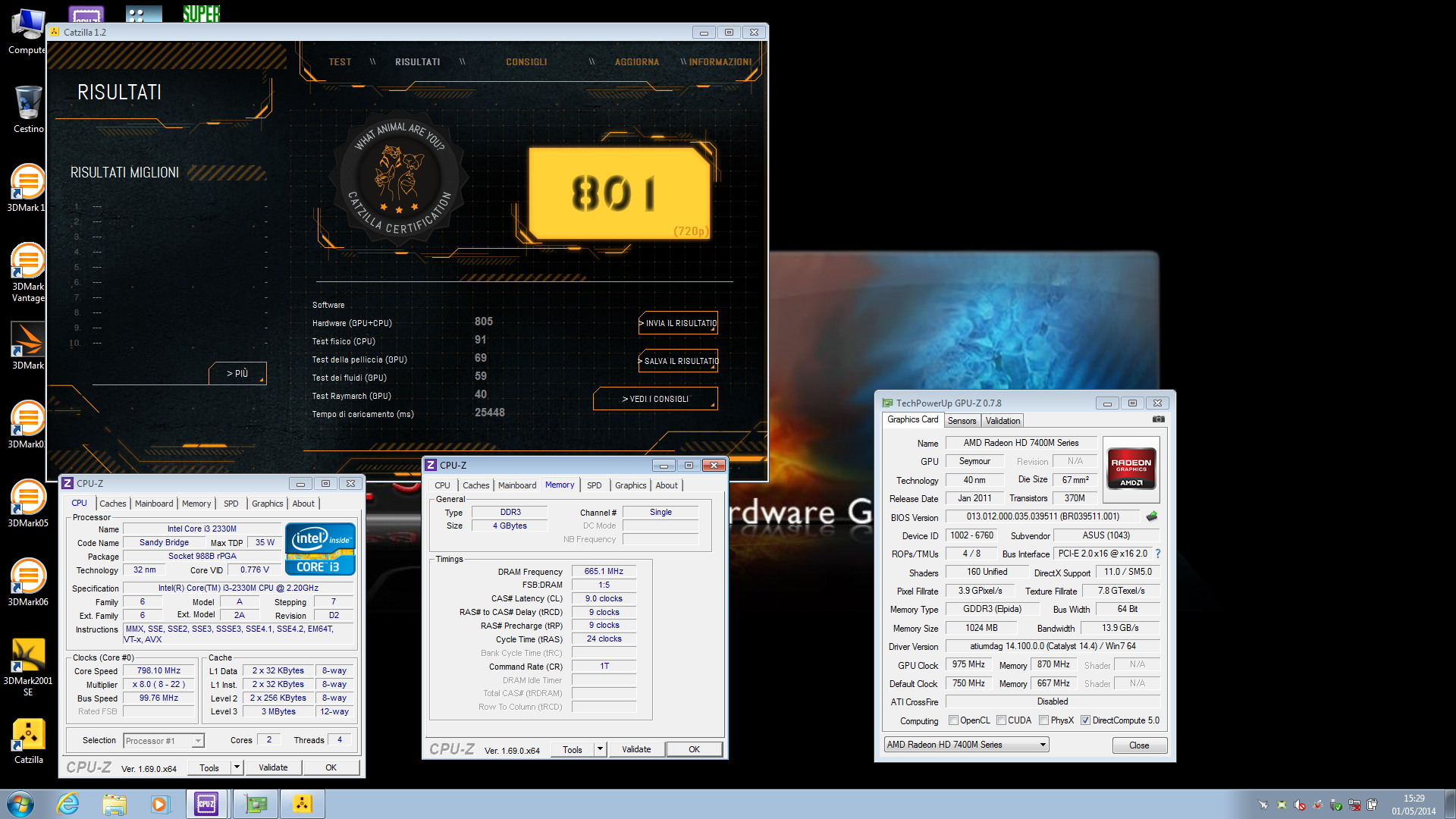Viewport: 1456px width, 819px height.
Task: Open the CONSIGLI menu in Catzilla
Action: click(x=526, y=62)
